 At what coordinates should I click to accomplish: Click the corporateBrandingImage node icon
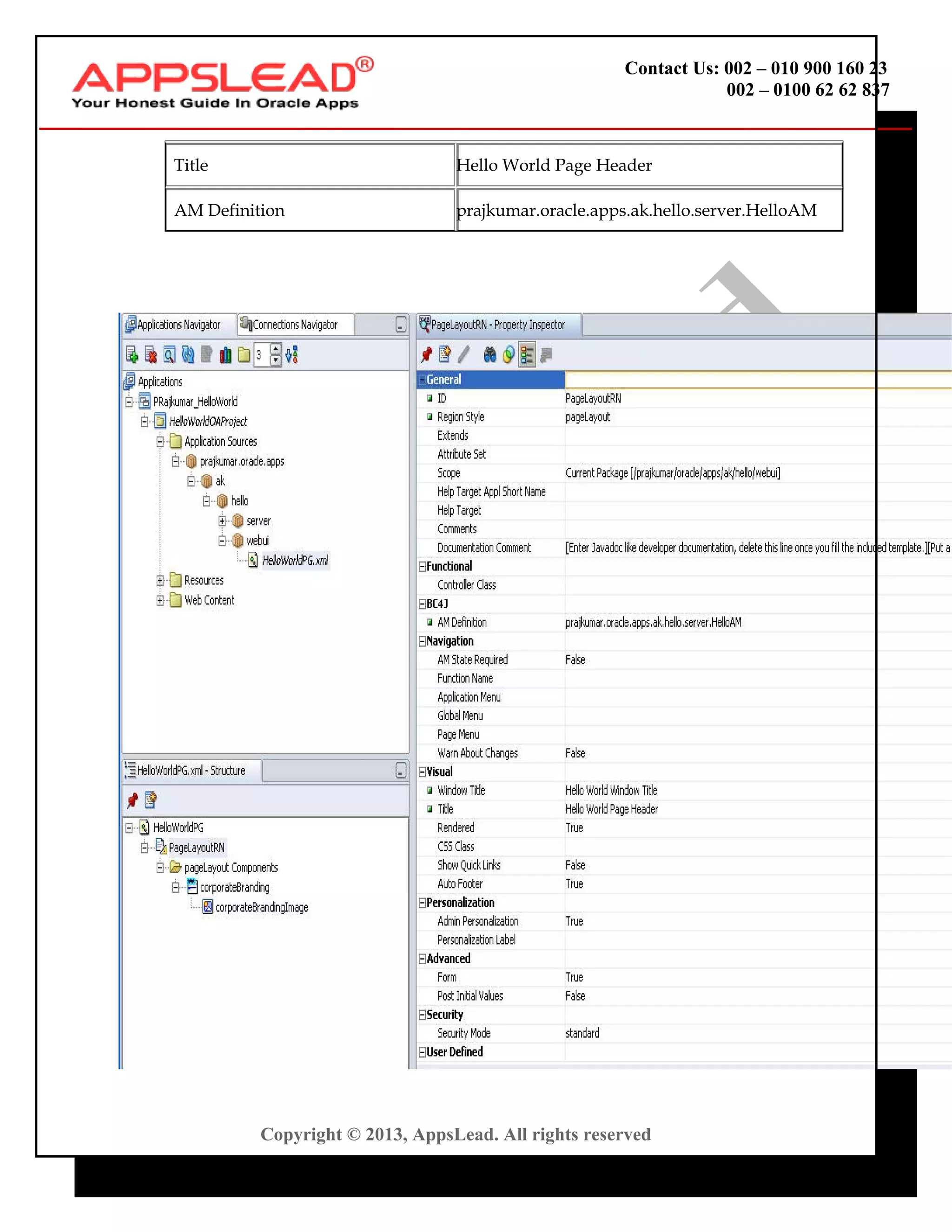[208, 907]
